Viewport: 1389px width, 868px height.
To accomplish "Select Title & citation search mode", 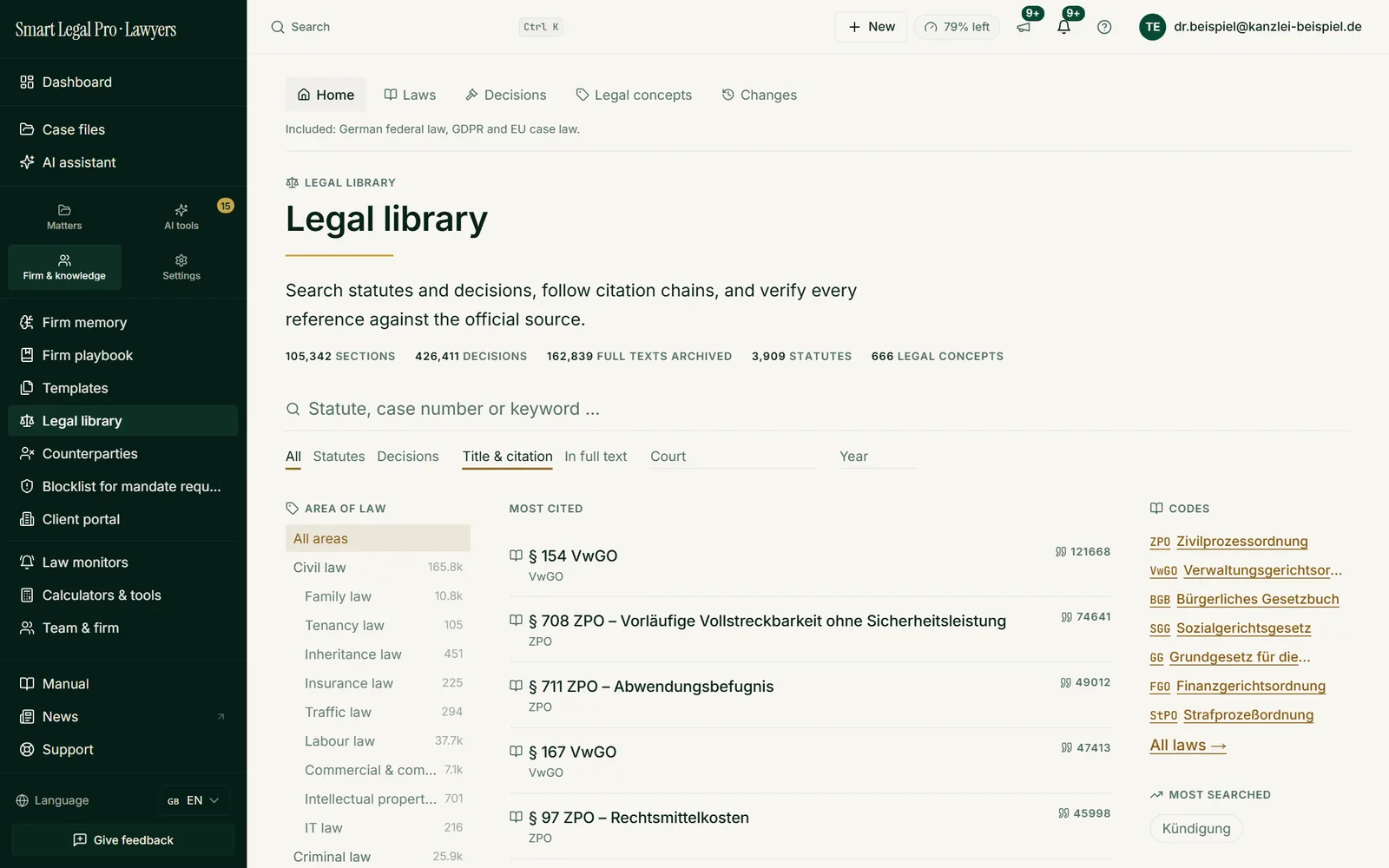I will 507,457.
